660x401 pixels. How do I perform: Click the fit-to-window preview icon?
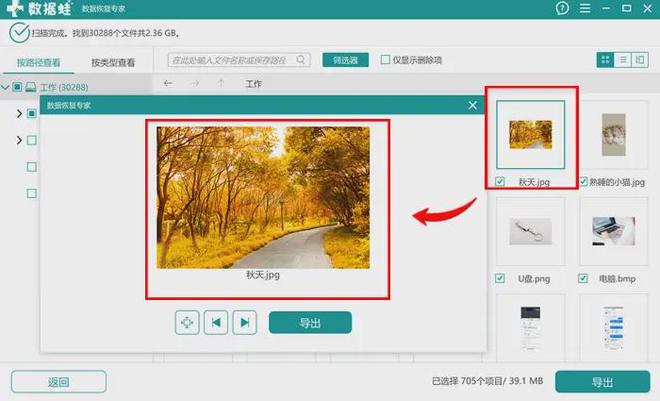point(187,323)
